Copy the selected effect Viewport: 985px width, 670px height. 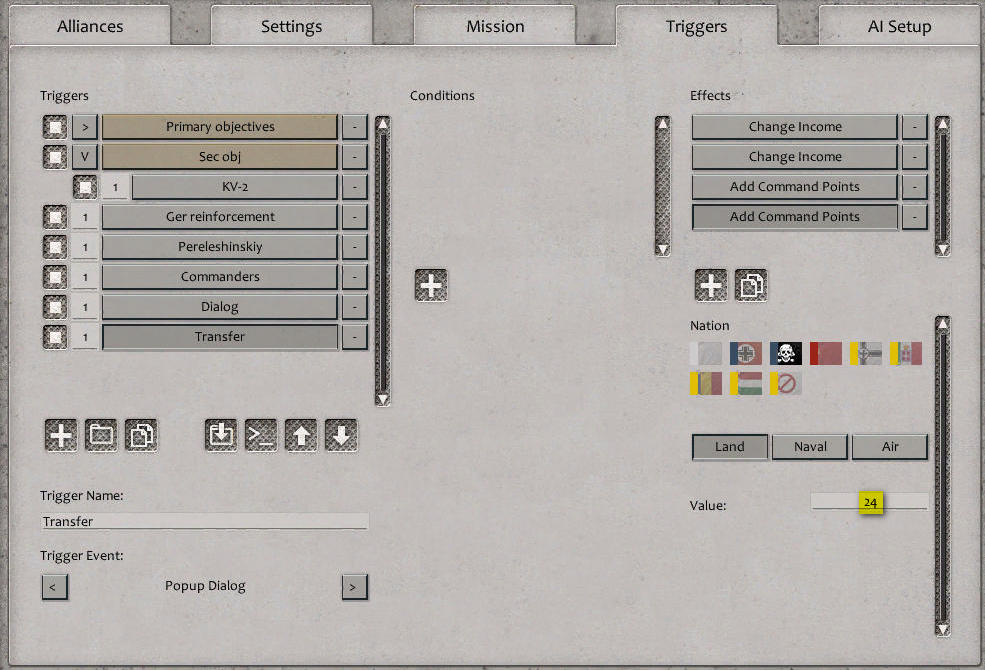tap(751, 286)
